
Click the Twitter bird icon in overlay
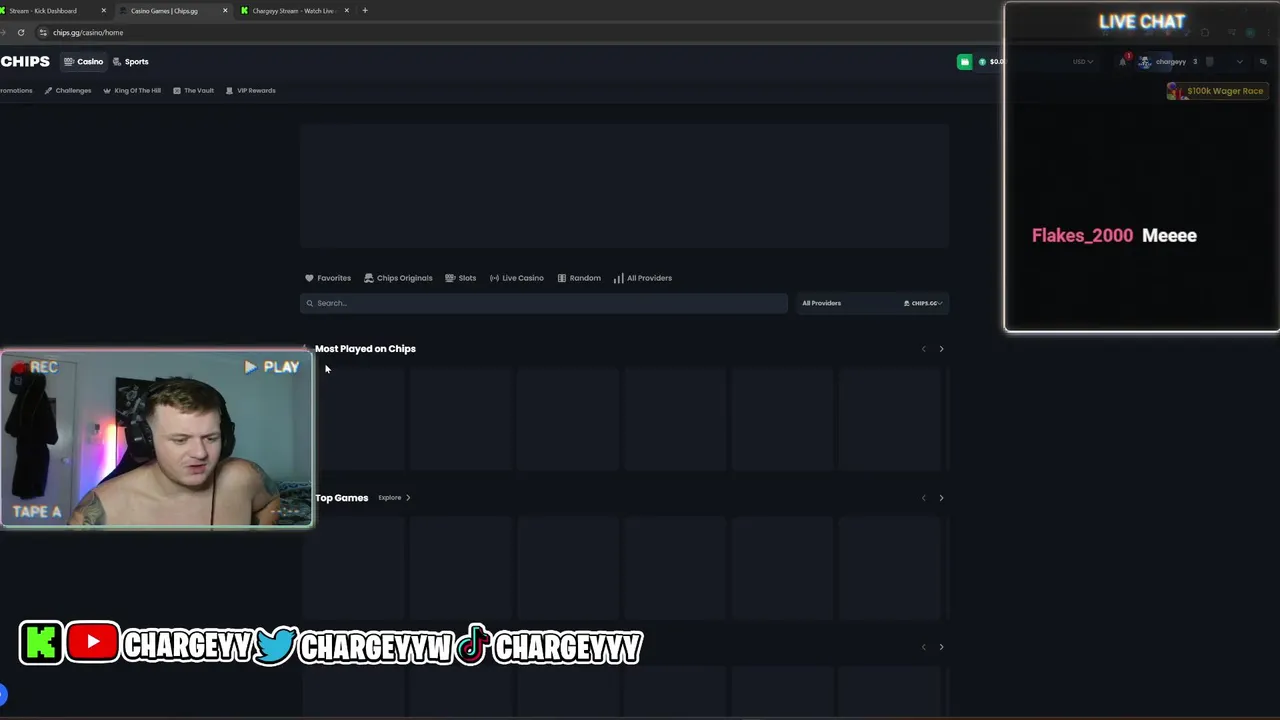pos(275,646)
